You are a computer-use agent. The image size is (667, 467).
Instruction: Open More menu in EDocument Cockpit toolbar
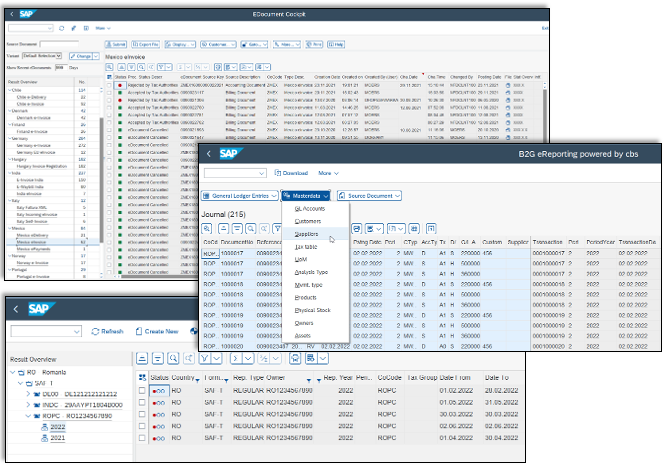(x=103, y=28)
